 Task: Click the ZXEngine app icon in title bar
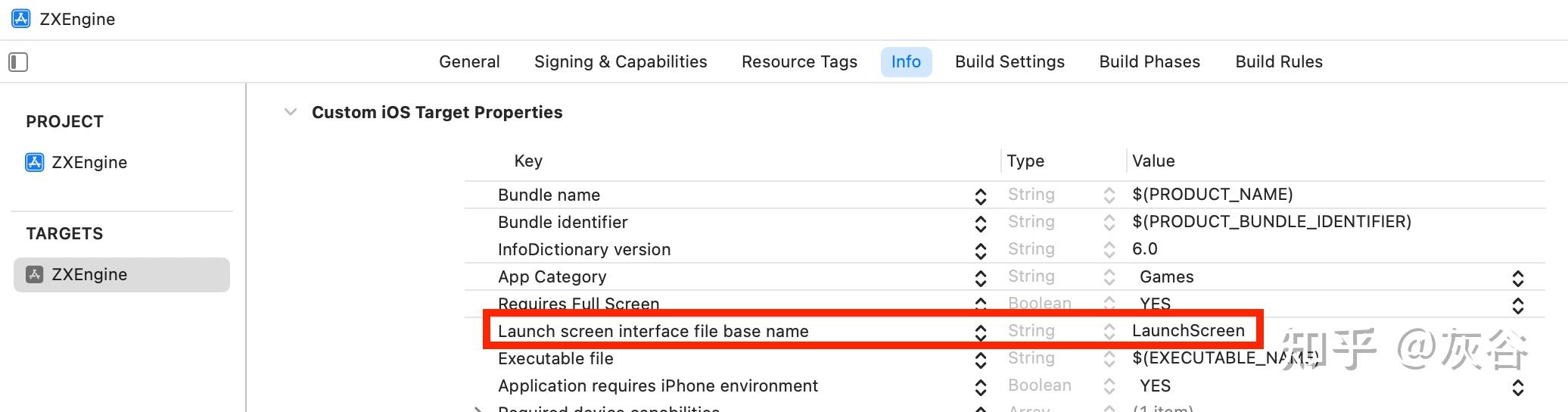tap(21, 19)
